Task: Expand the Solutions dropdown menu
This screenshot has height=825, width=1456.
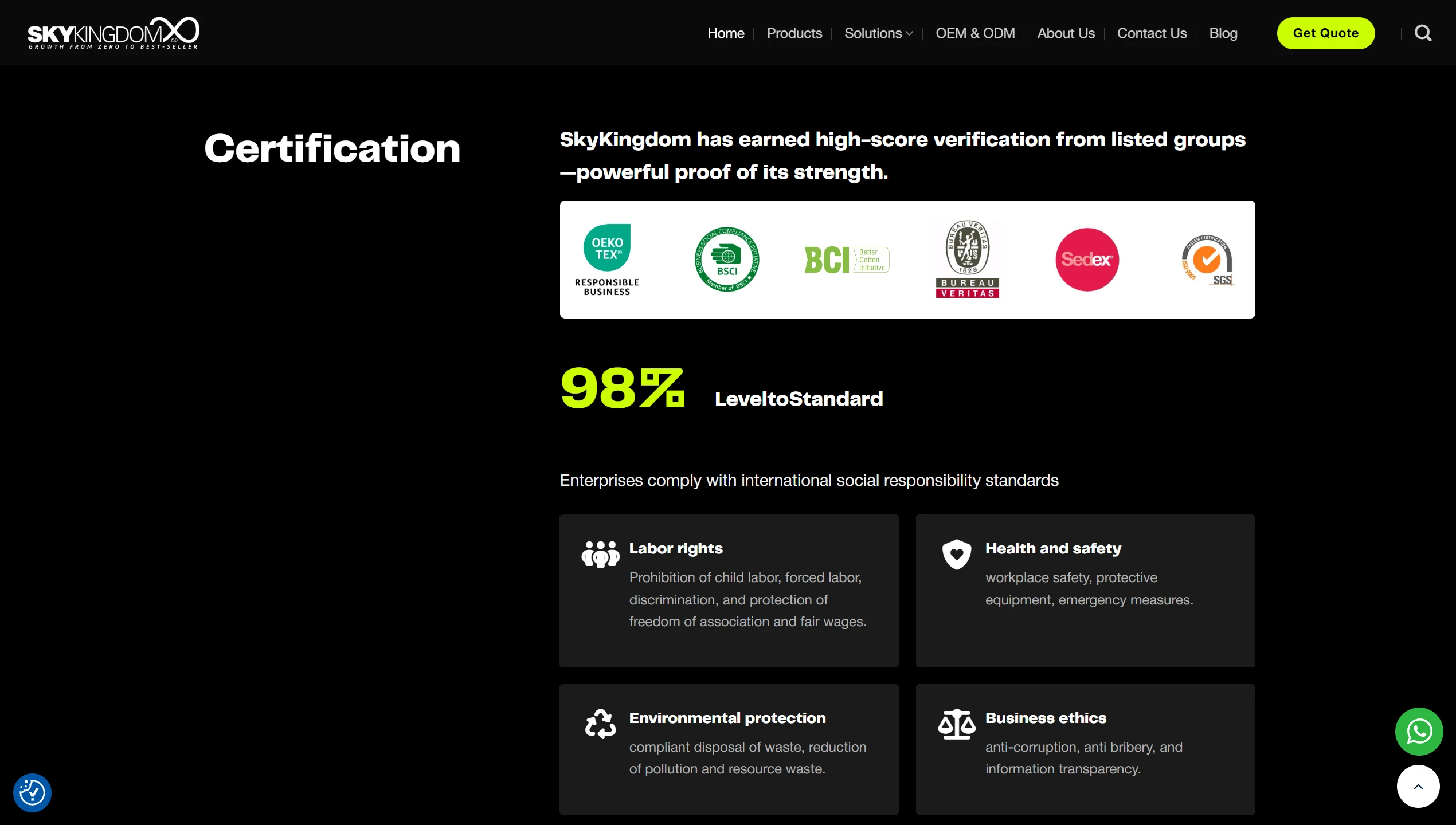Action: 878,33
